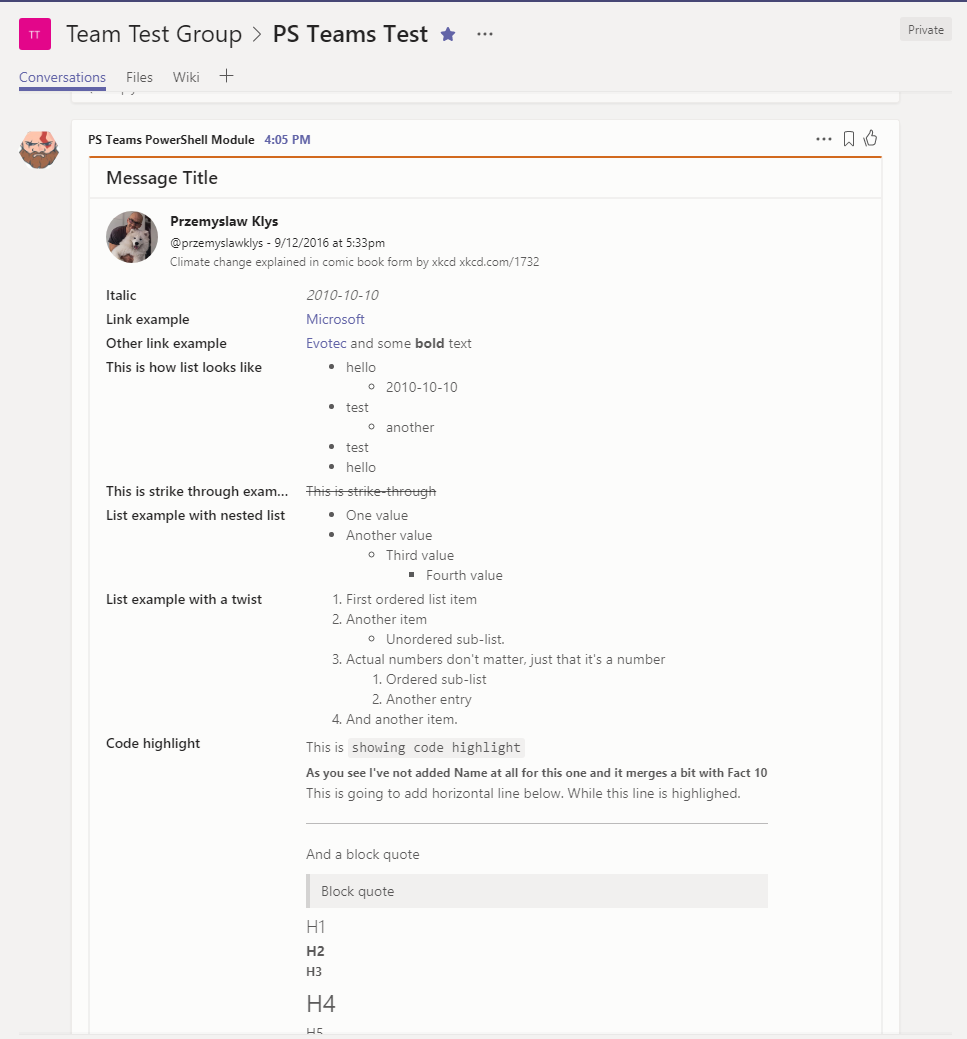Viewport: 967px width, 1039px height.
Task: Bookmark the PS Teams PowerShell message
Action: tap(849, 139)
